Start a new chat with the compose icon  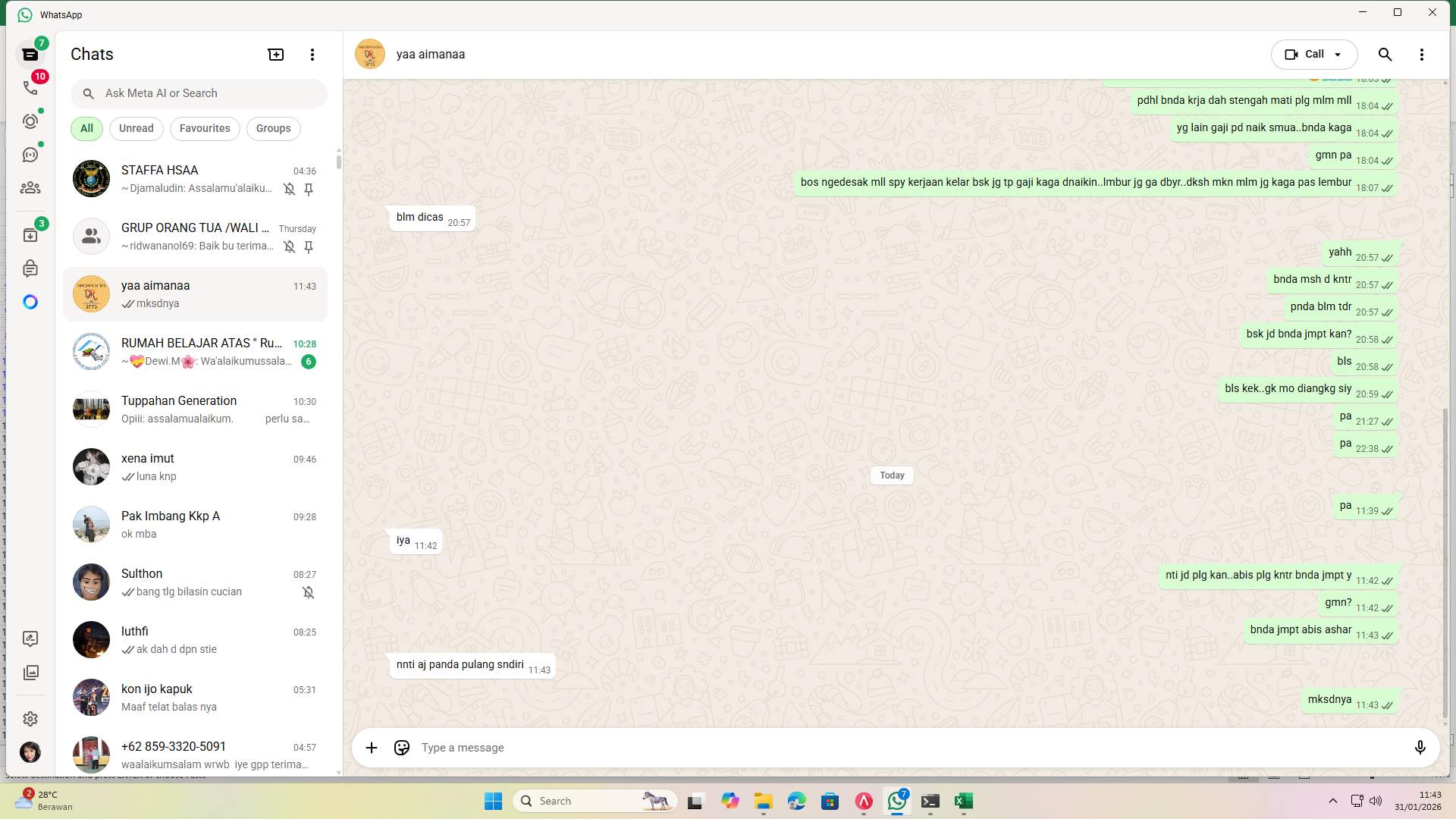coord(275,54)
